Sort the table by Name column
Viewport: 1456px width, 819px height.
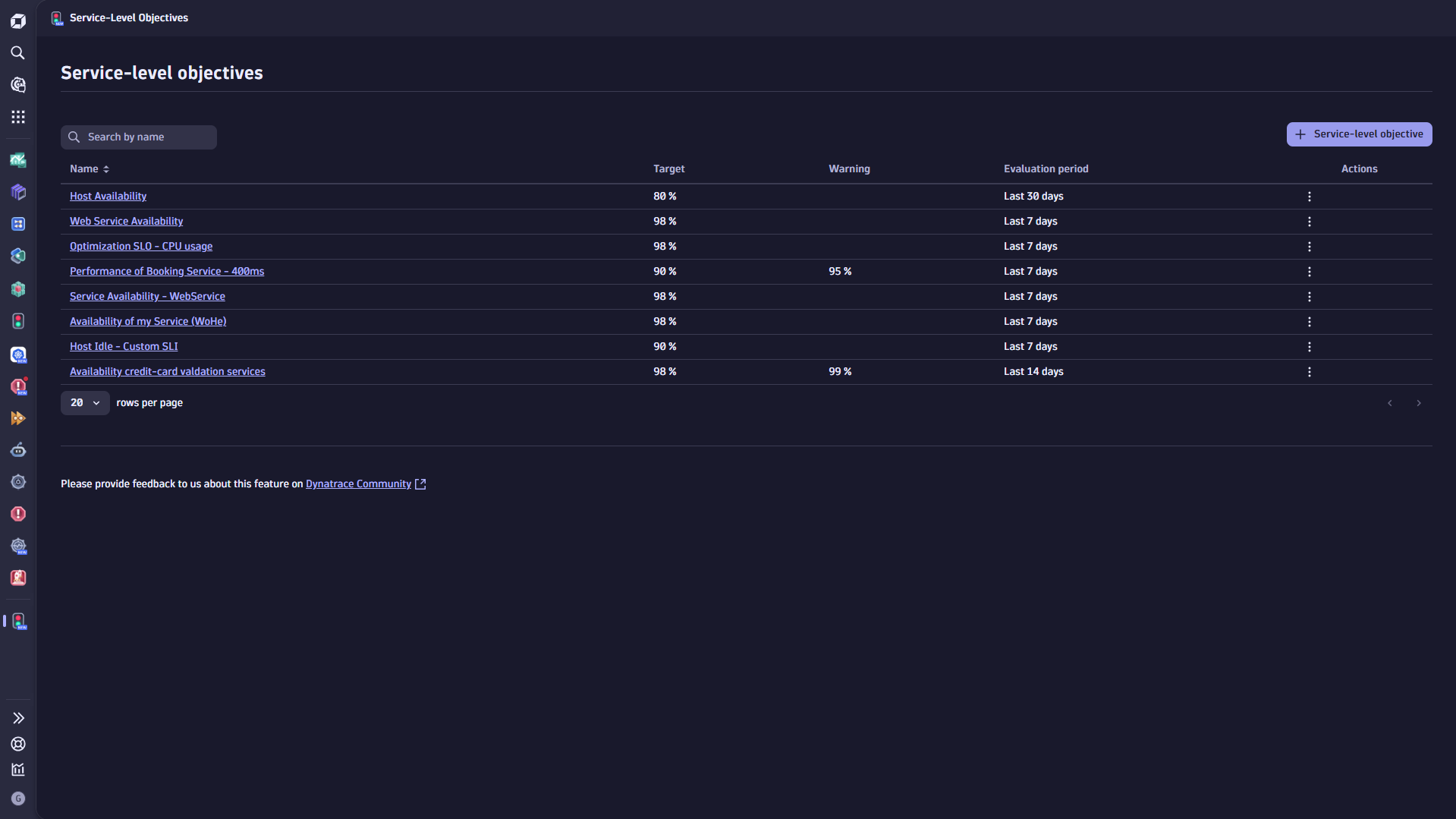[90, 169]
